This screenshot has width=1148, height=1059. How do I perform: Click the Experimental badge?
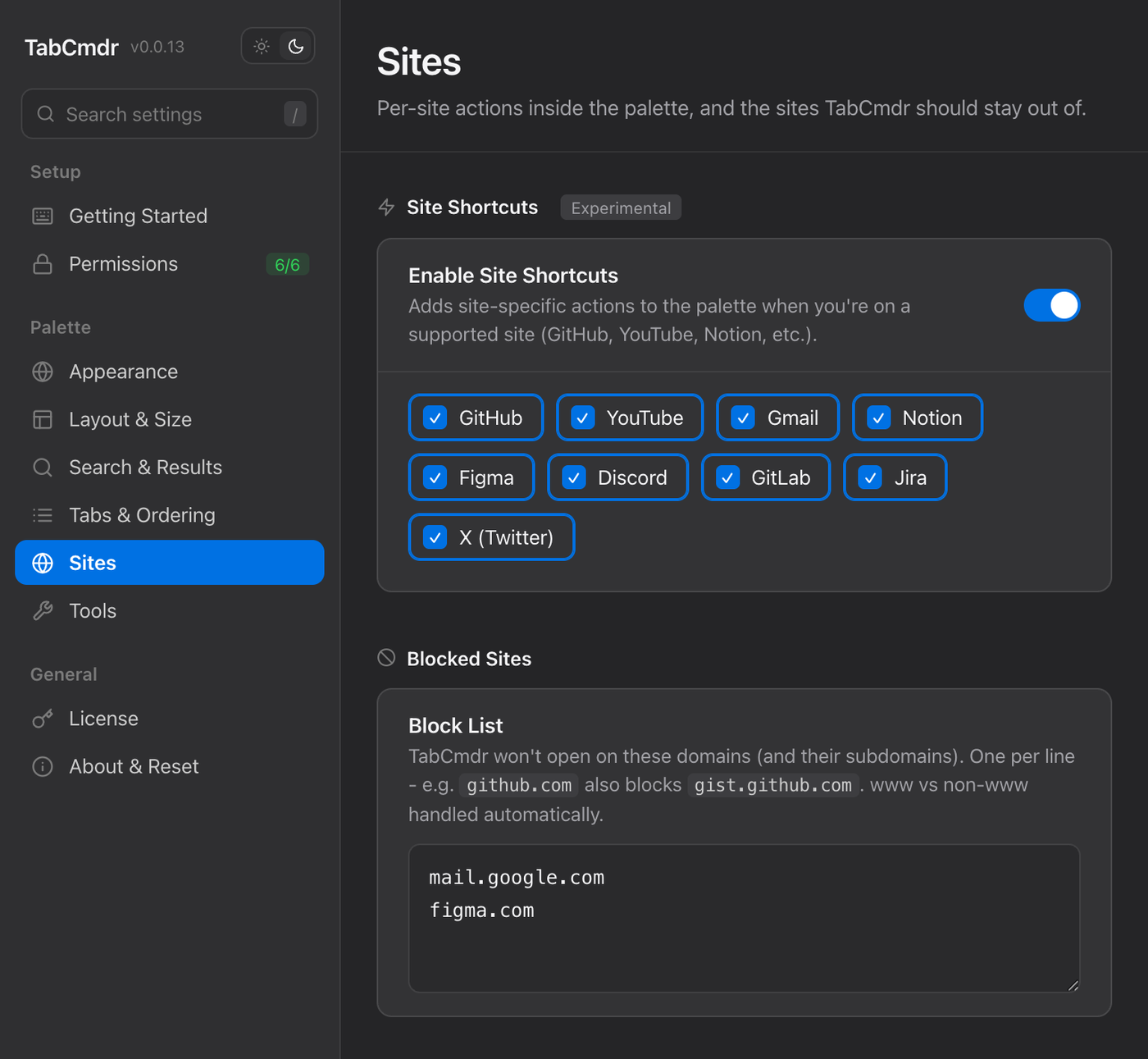click(621, 208)
